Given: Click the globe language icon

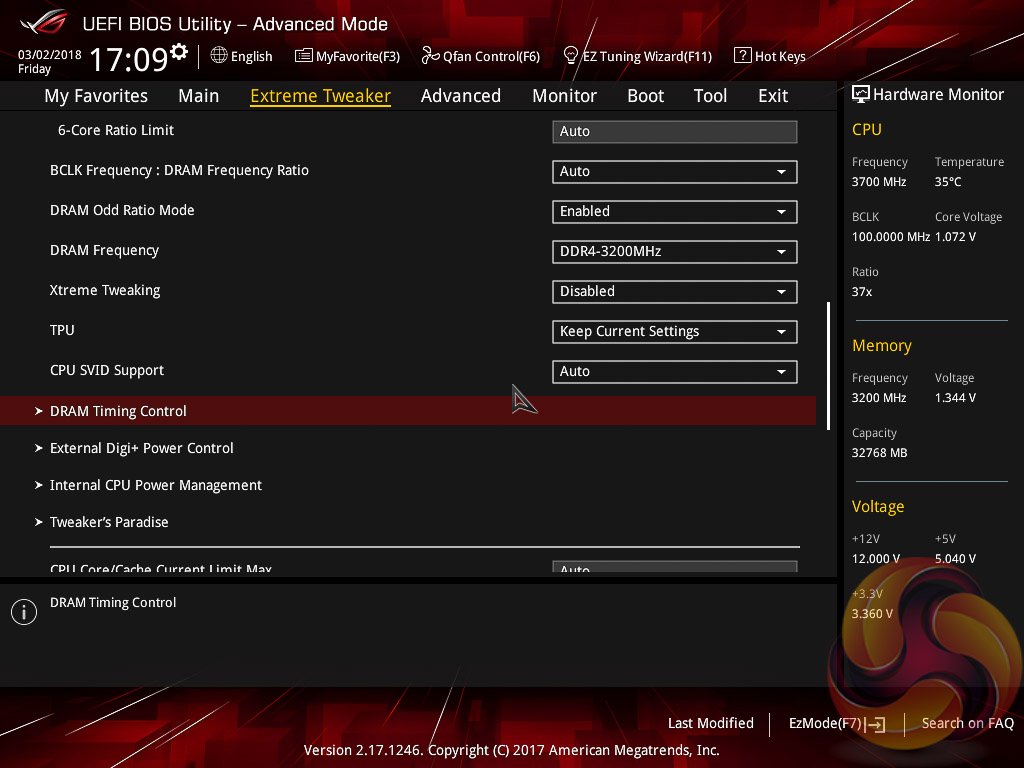Looking at the screenshot, I should coord(219,56).
